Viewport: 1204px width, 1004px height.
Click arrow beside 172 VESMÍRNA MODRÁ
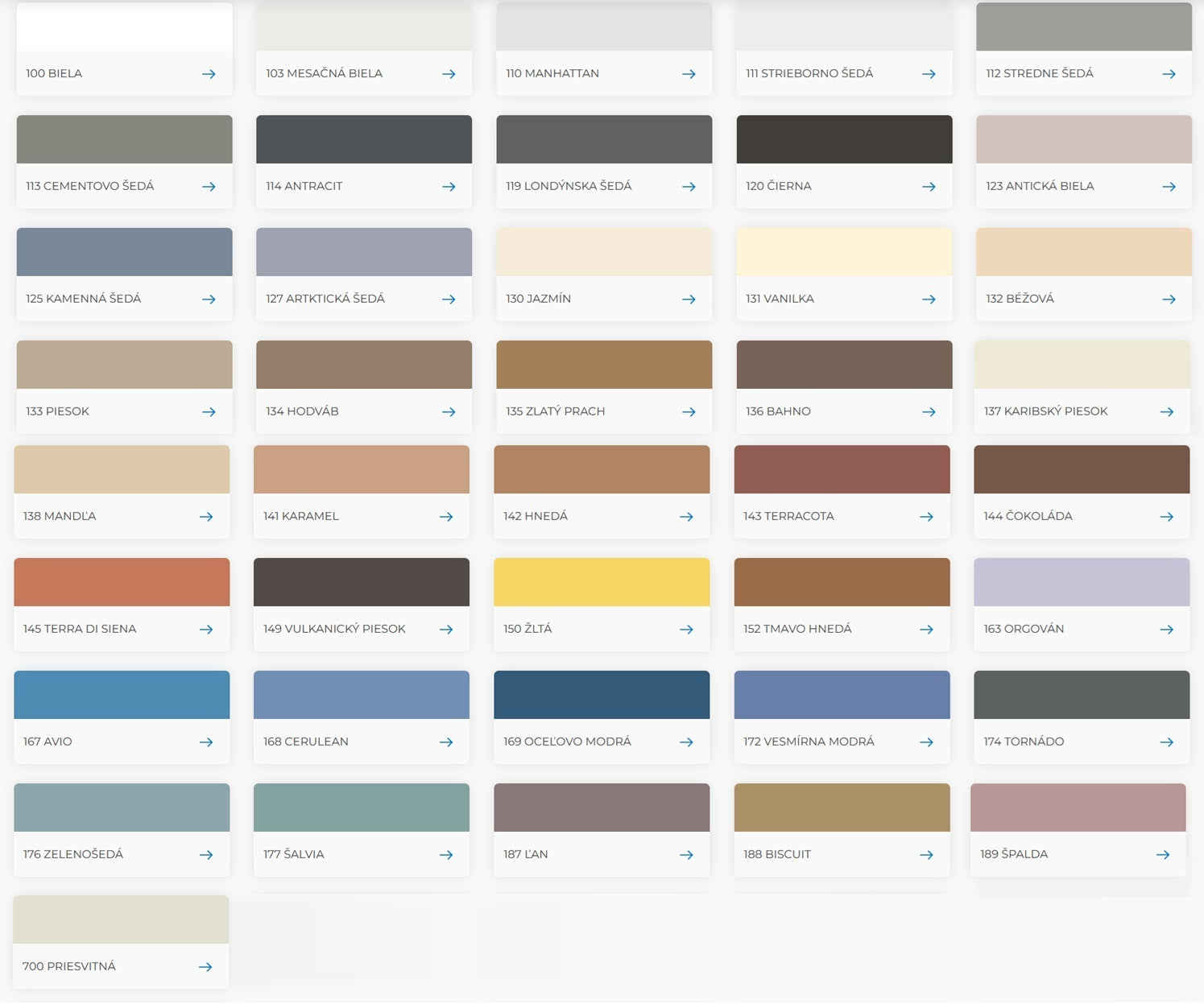(926, 742)
